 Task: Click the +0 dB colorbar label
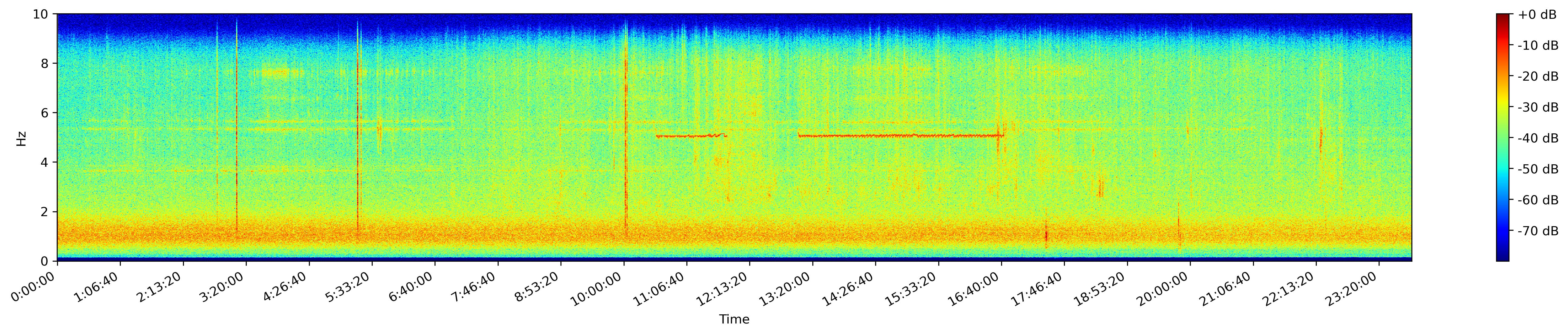click(x=1537, y=15)
